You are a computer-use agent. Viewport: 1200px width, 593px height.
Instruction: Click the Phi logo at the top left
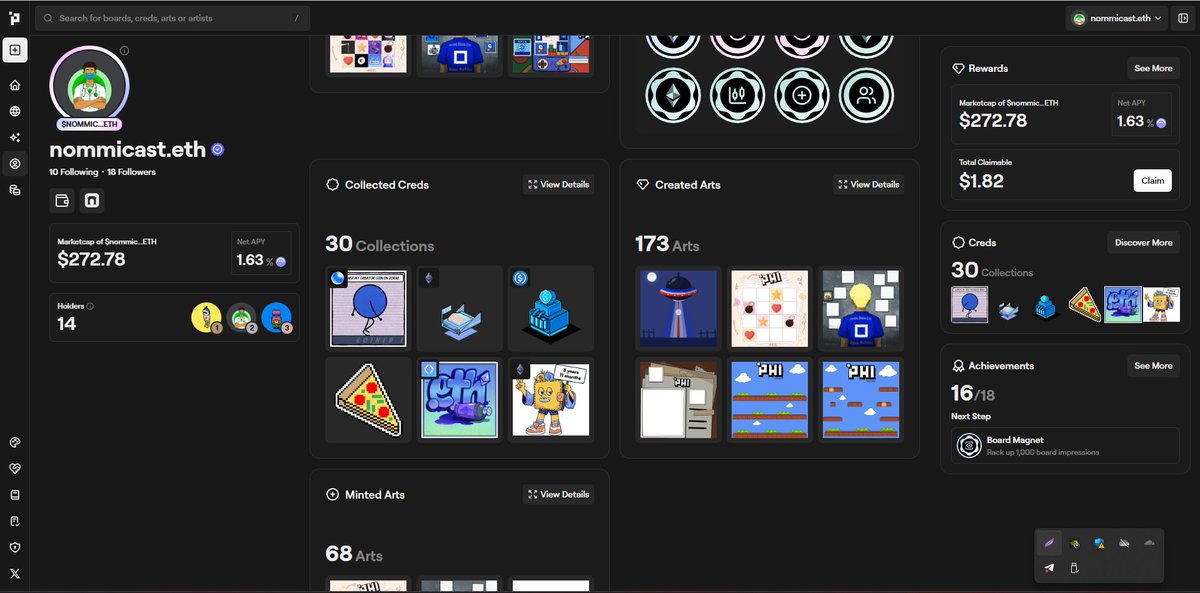coord(14,15)
